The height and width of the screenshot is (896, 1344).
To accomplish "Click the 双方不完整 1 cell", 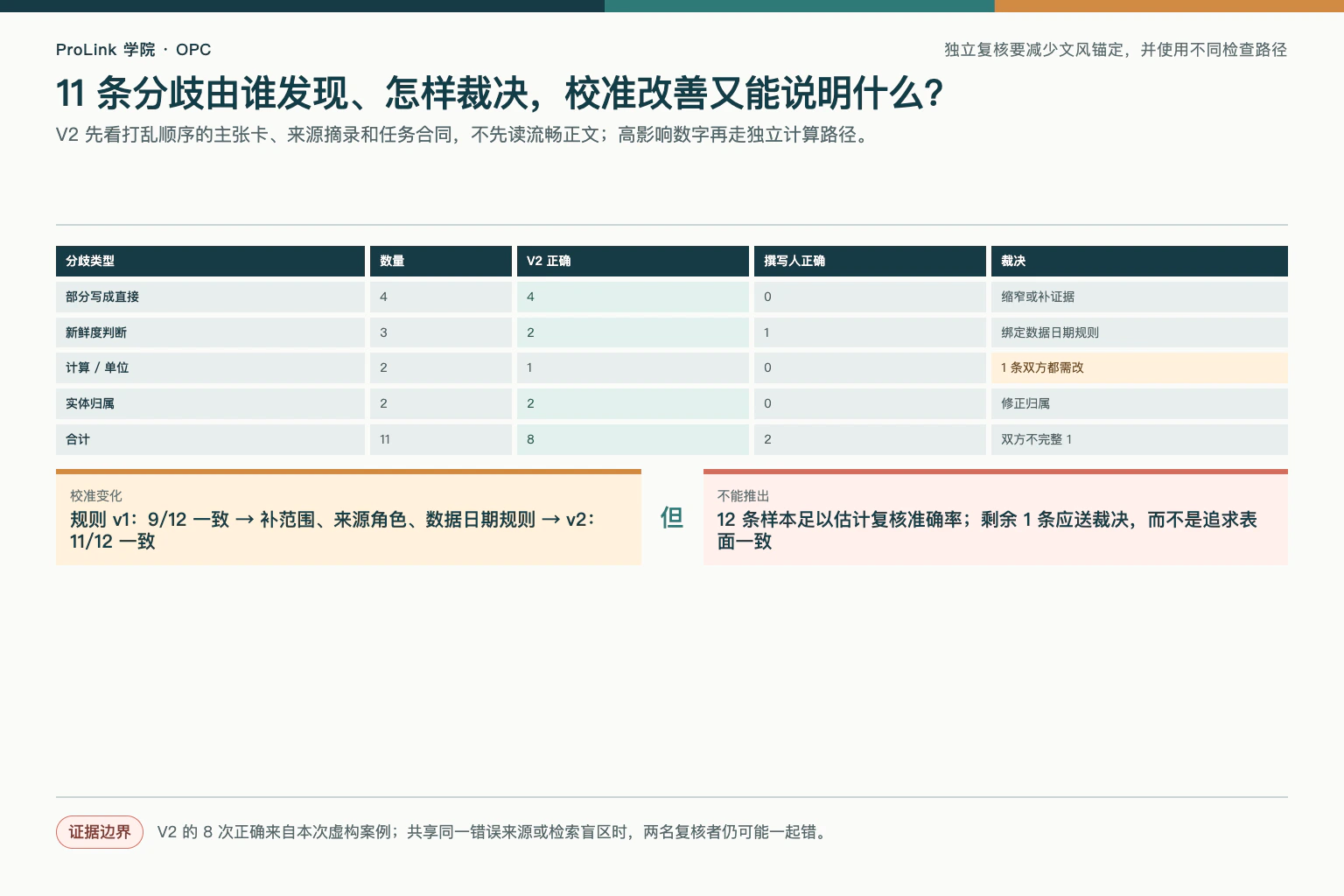I will [1139, 439].
